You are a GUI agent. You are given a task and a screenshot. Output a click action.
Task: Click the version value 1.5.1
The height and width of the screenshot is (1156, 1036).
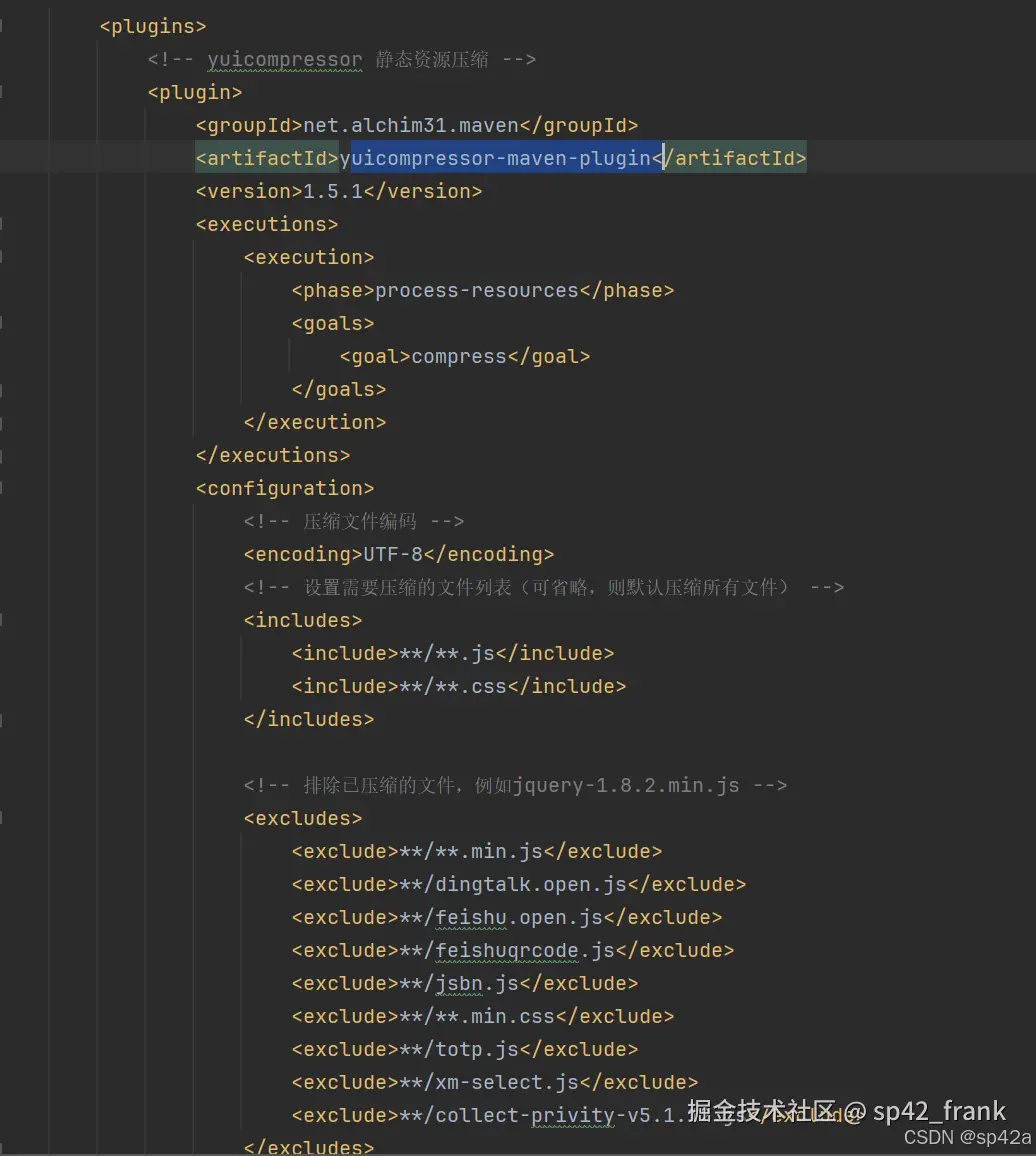pyautogui.click(x=333, y=192)
